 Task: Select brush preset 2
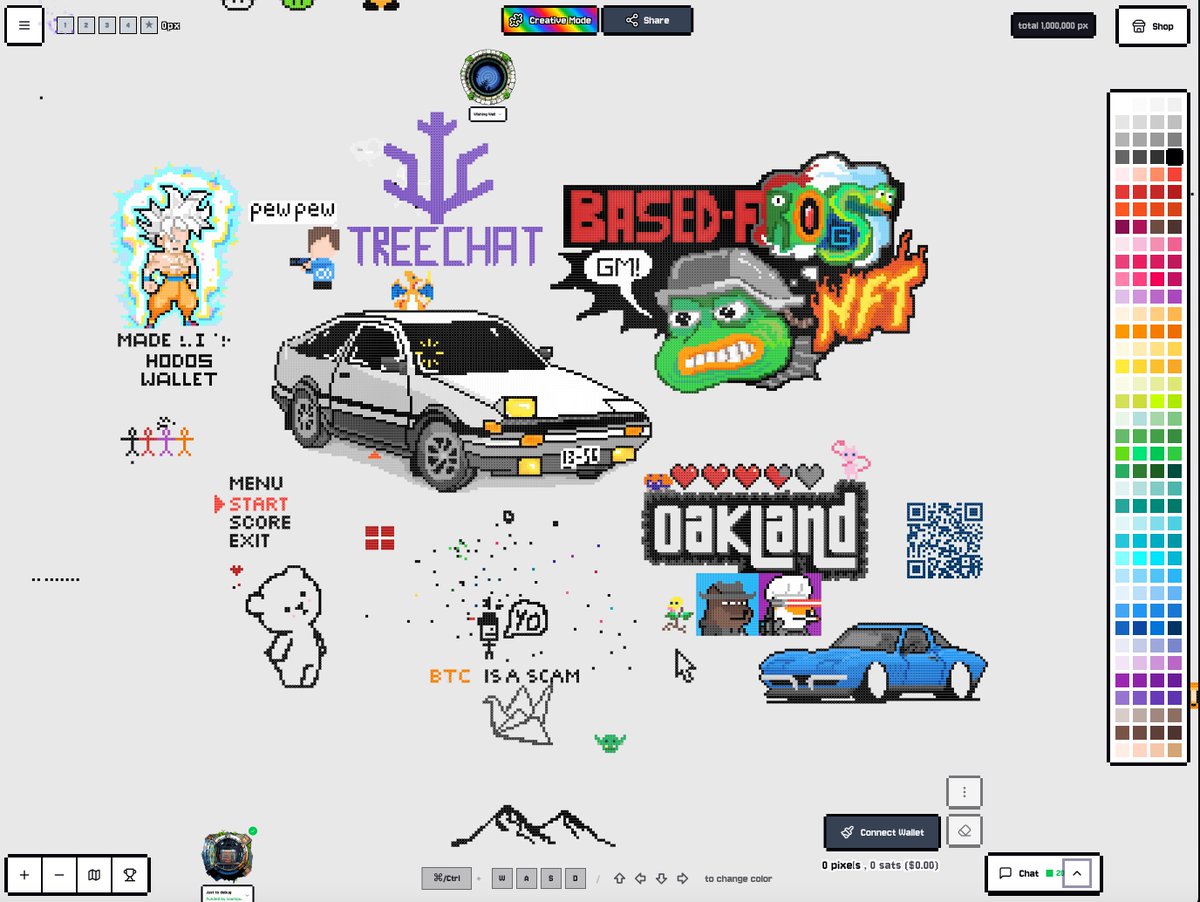point(86,25)
